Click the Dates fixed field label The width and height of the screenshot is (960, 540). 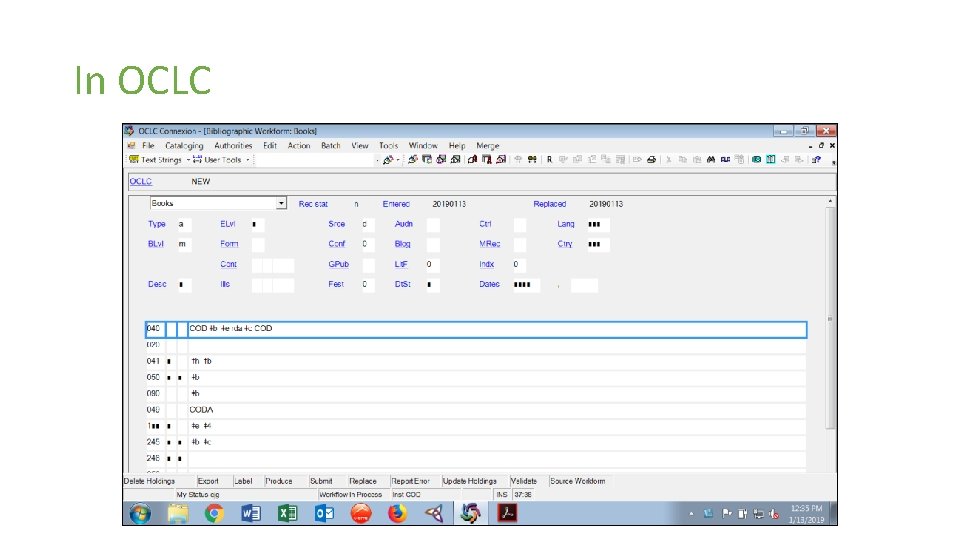coord(489,284)
